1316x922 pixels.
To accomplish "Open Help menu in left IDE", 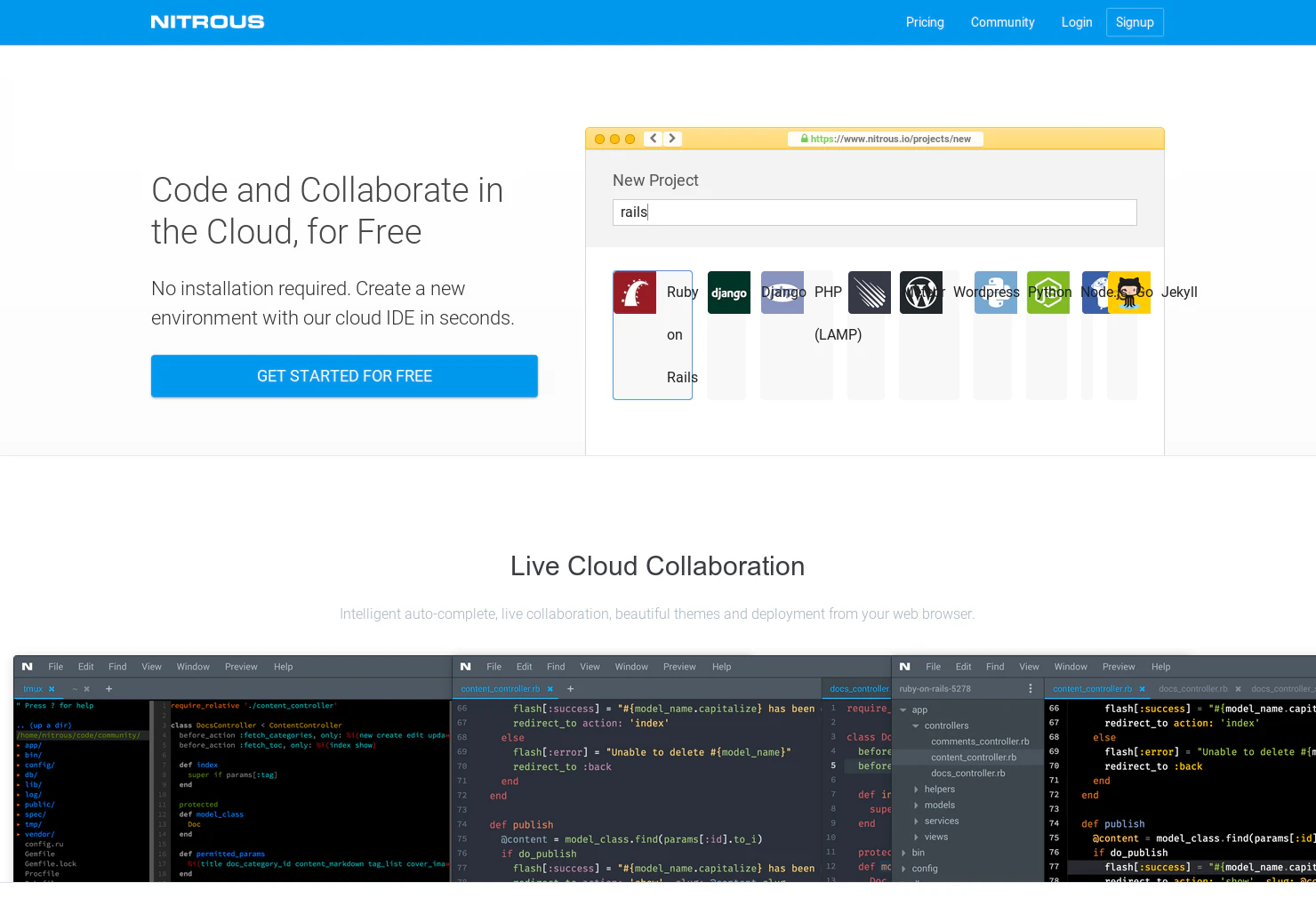I will click(x=283, y=667).
